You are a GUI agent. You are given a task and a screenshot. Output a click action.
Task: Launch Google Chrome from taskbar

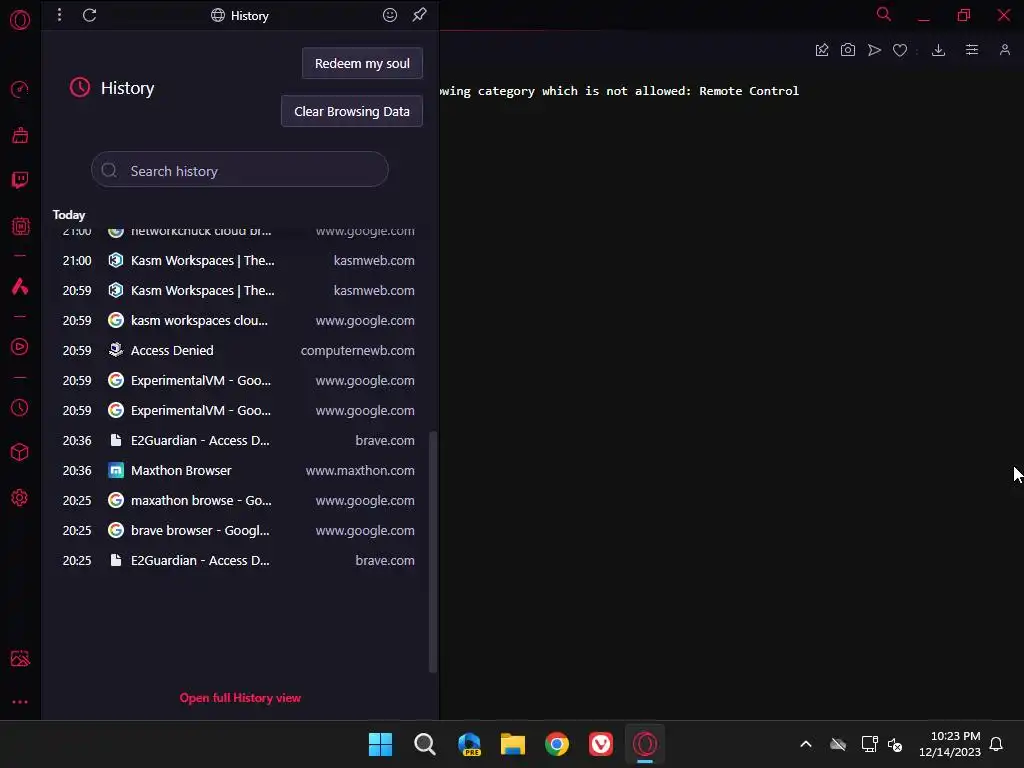click(557, 744)
